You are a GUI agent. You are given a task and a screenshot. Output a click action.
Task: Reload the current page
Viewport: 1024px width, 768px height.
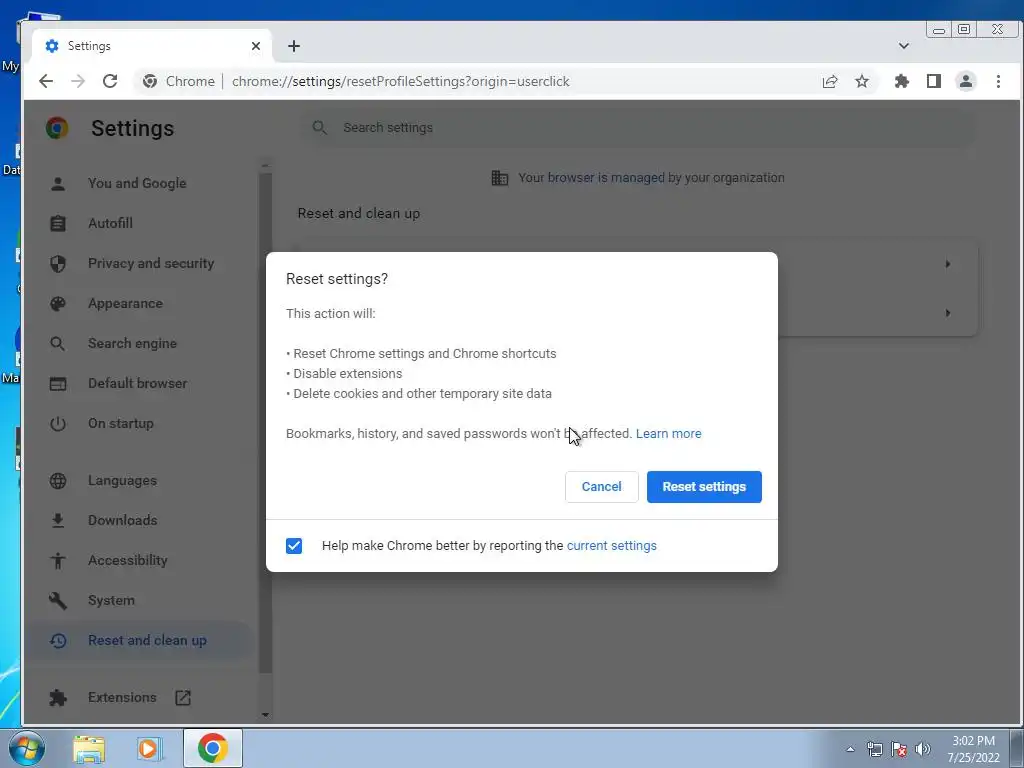110,81
